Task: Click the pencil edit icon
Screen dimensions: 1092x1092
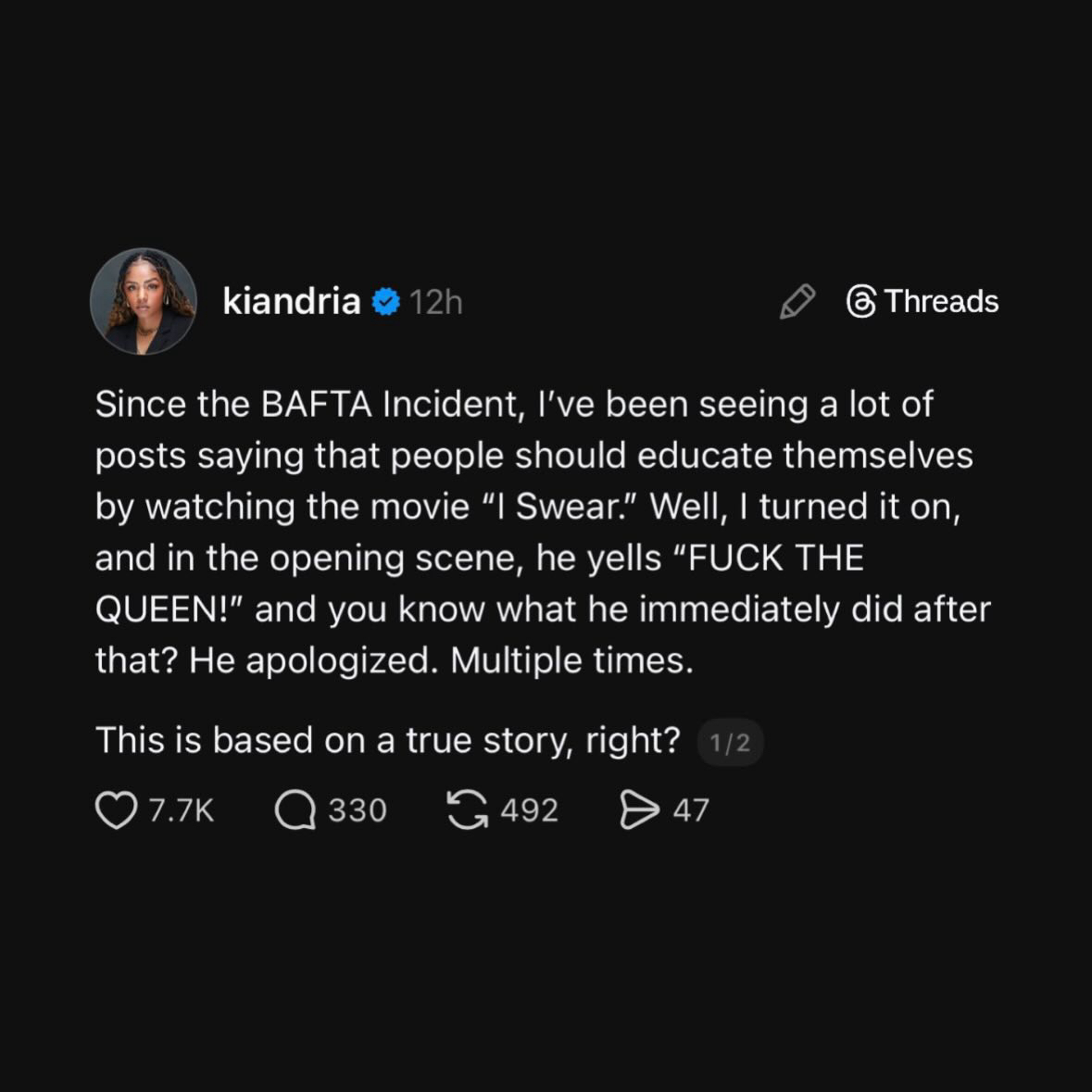Action: click(797, 302)
